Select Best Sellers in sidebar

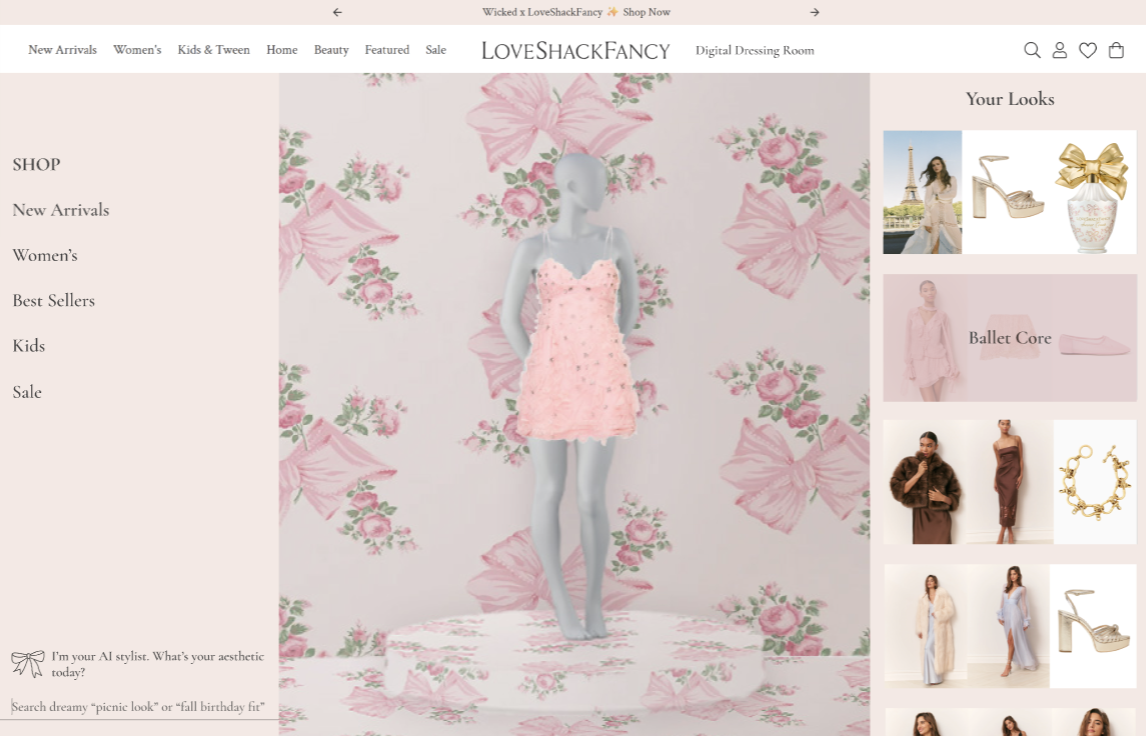53,301
